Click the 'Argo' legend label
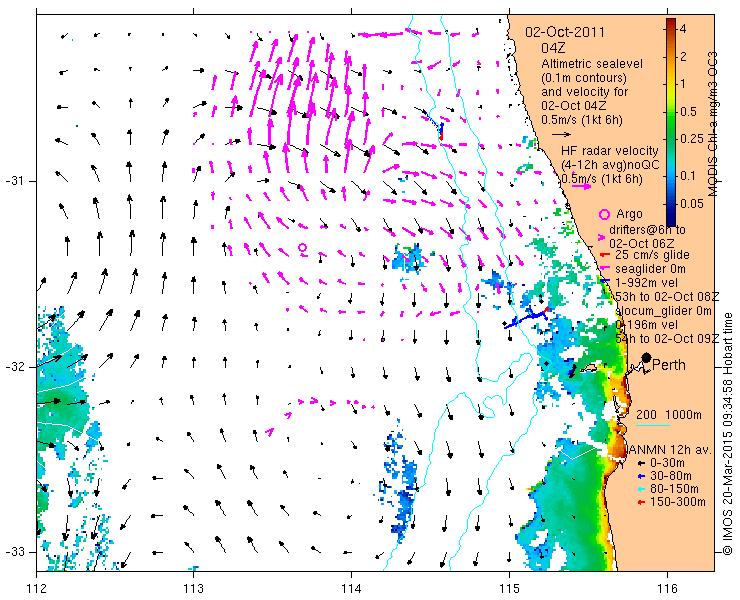The height and width of the screenshot is (600, 740). 629,214
